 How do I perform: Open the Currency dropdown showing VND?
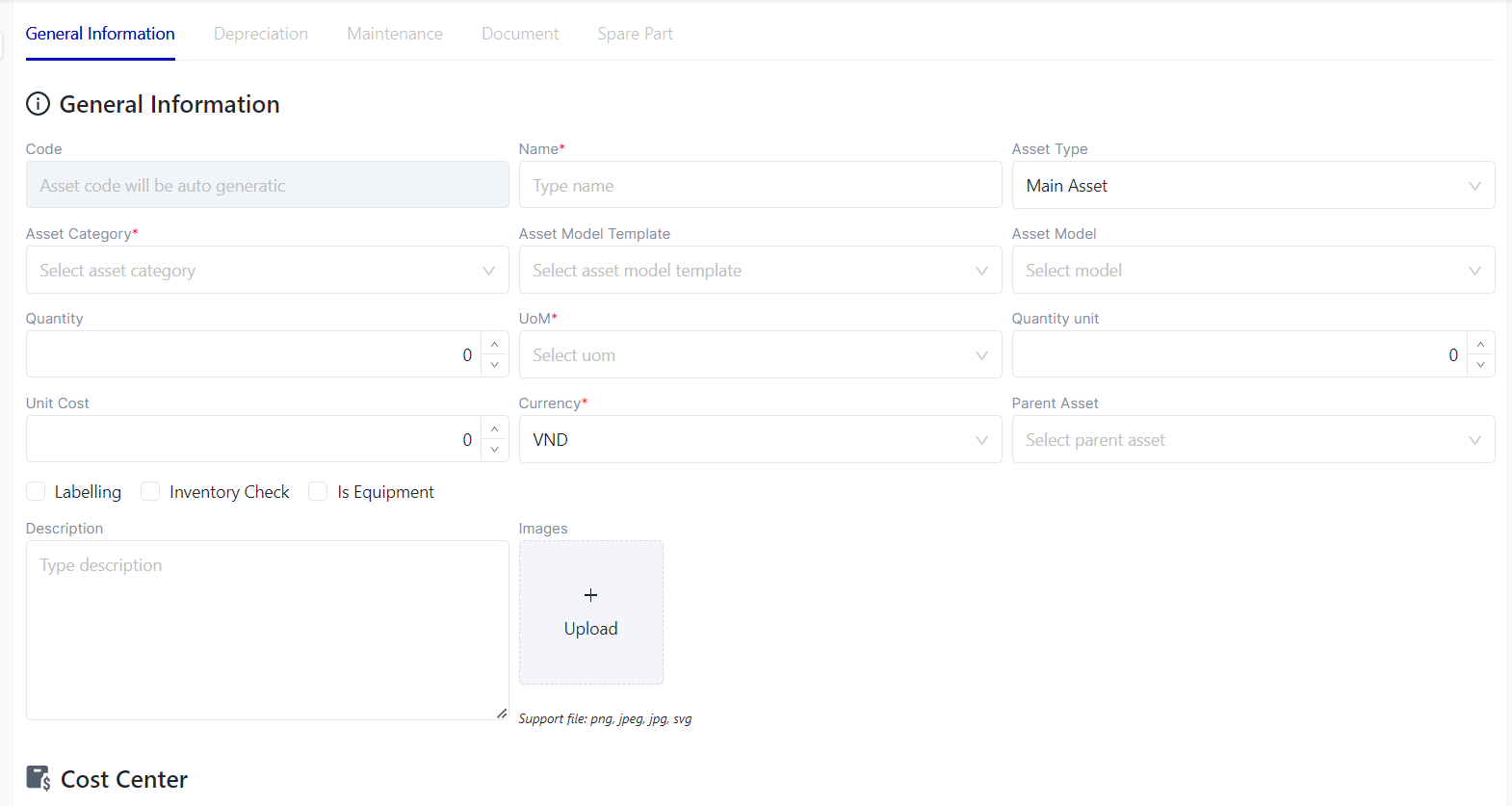point(759,440)
